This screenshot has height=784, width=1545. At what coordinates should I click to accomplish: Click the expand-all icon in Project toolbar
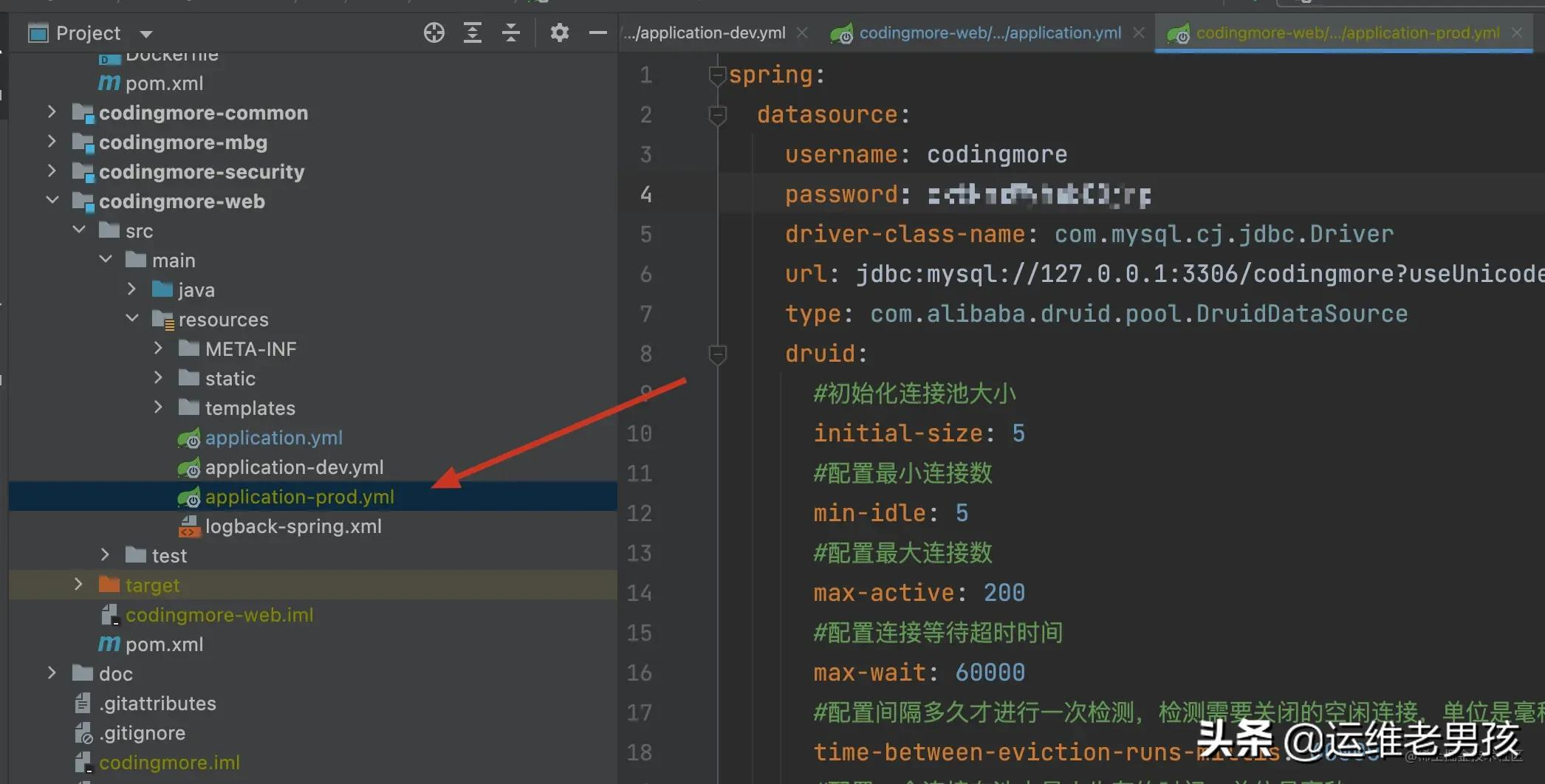(x=473, y=32)
